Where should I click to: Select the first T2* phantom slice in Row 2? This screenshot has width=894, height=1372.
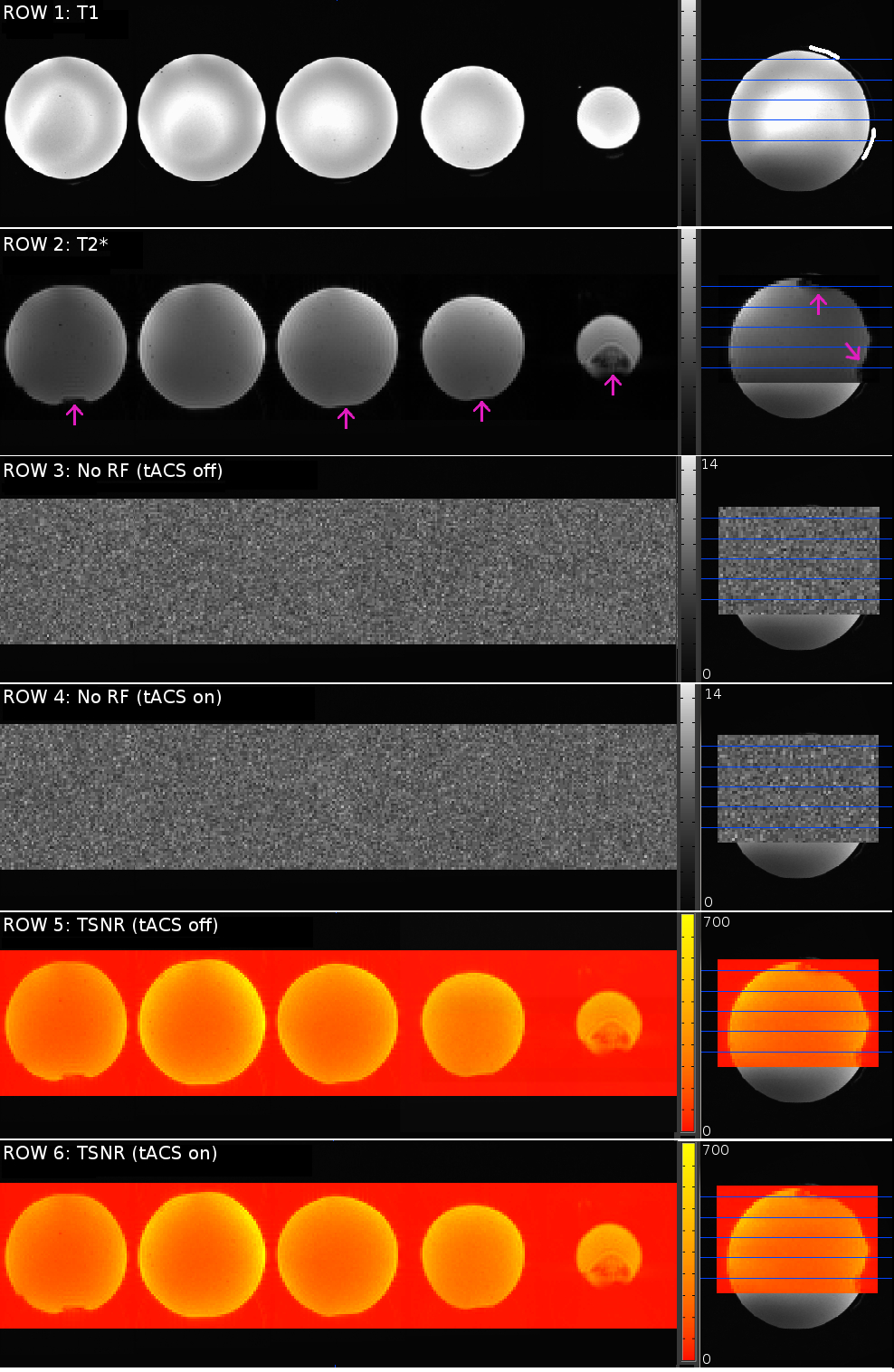pos(65,345)
